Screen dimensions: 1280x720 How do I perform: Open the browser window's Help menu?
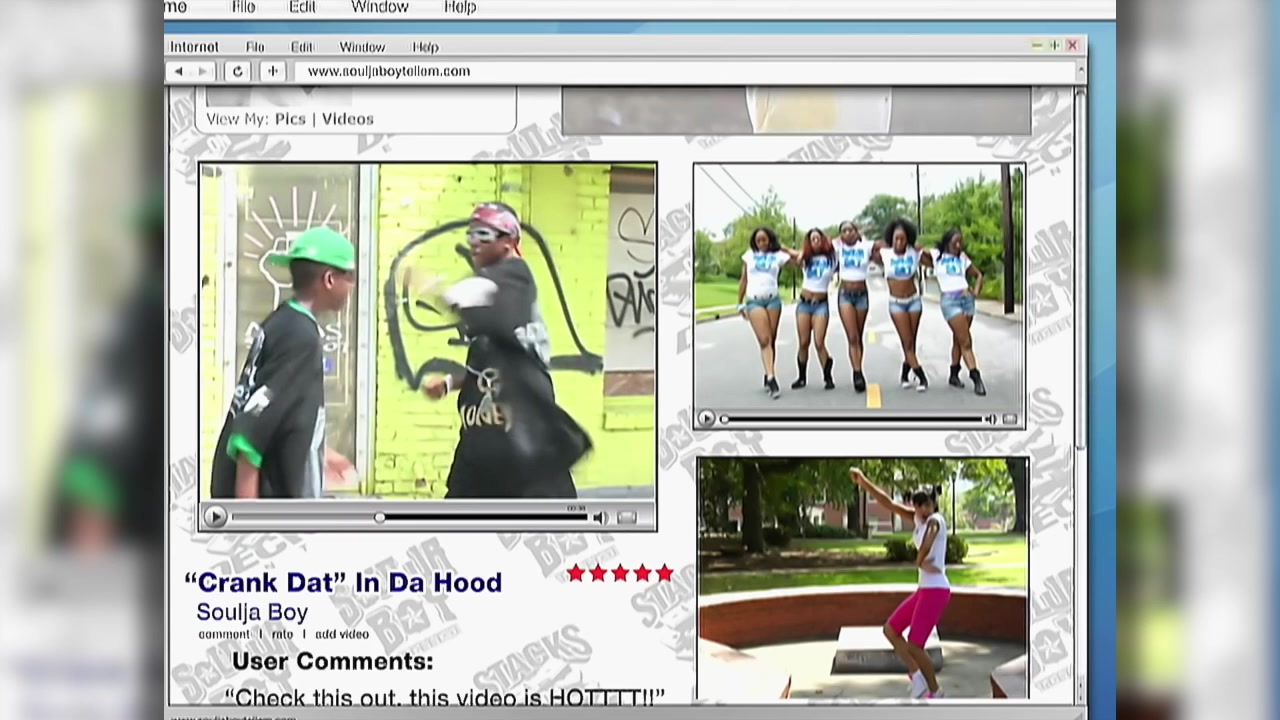click(x=425, y=47)
